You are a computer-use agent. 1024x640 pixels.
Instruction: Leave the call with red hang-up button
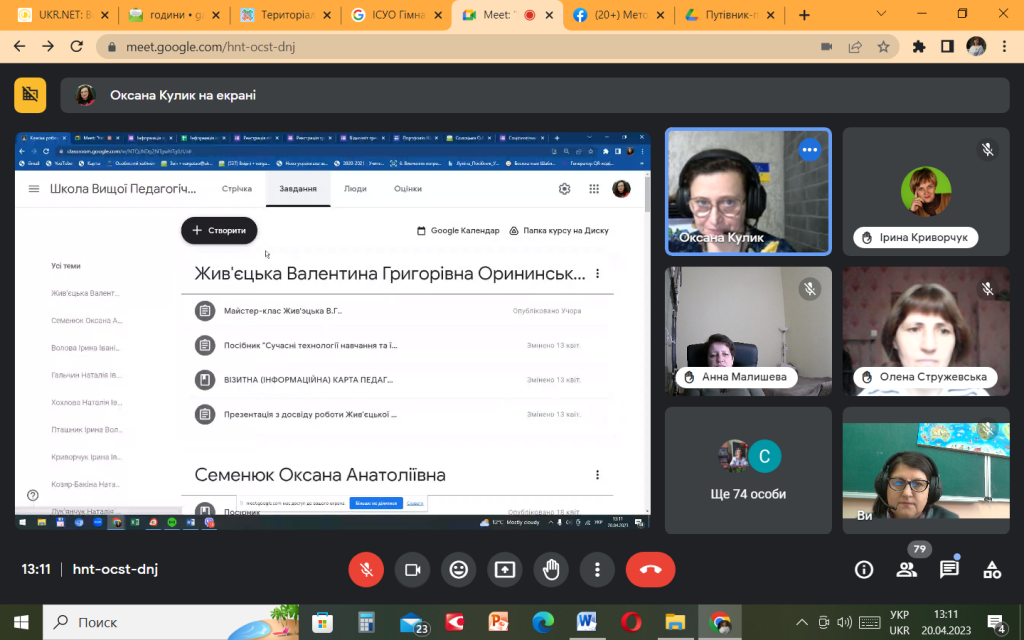point(650,569)
